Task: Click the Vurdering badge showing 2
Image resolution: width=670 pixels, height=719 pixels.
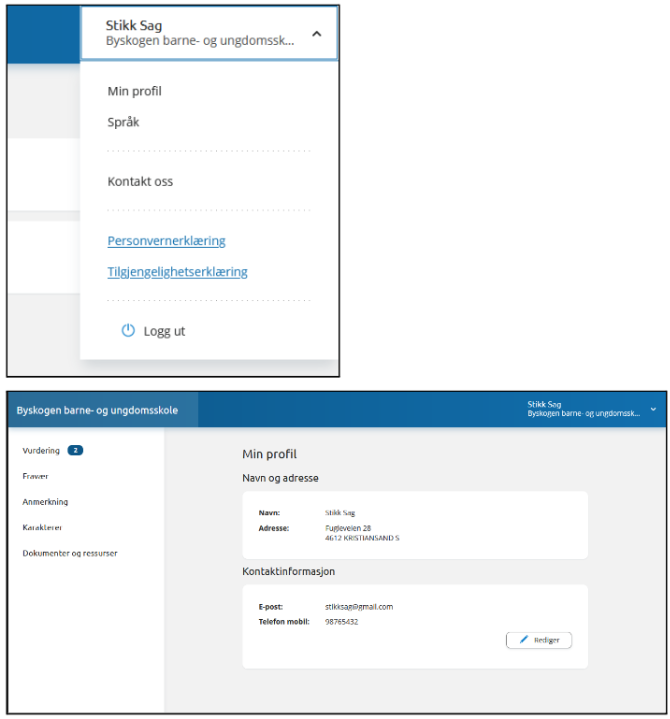Action: click(76, 451)
